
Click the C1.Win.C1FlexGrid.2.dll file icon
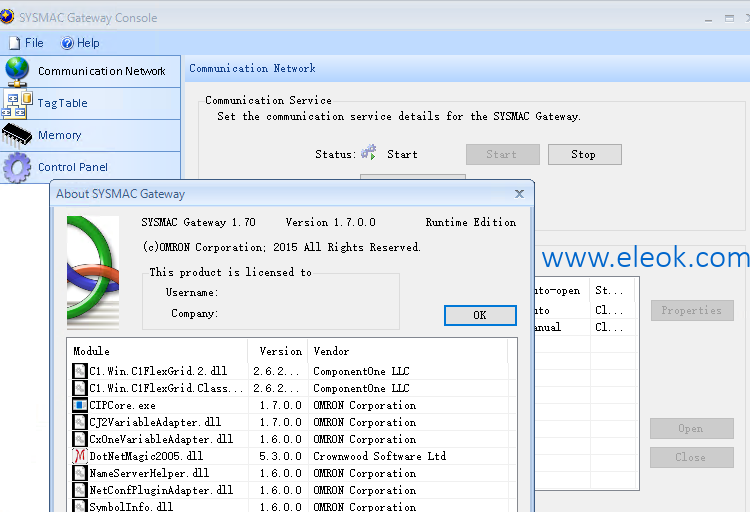(x=79, y=371)
